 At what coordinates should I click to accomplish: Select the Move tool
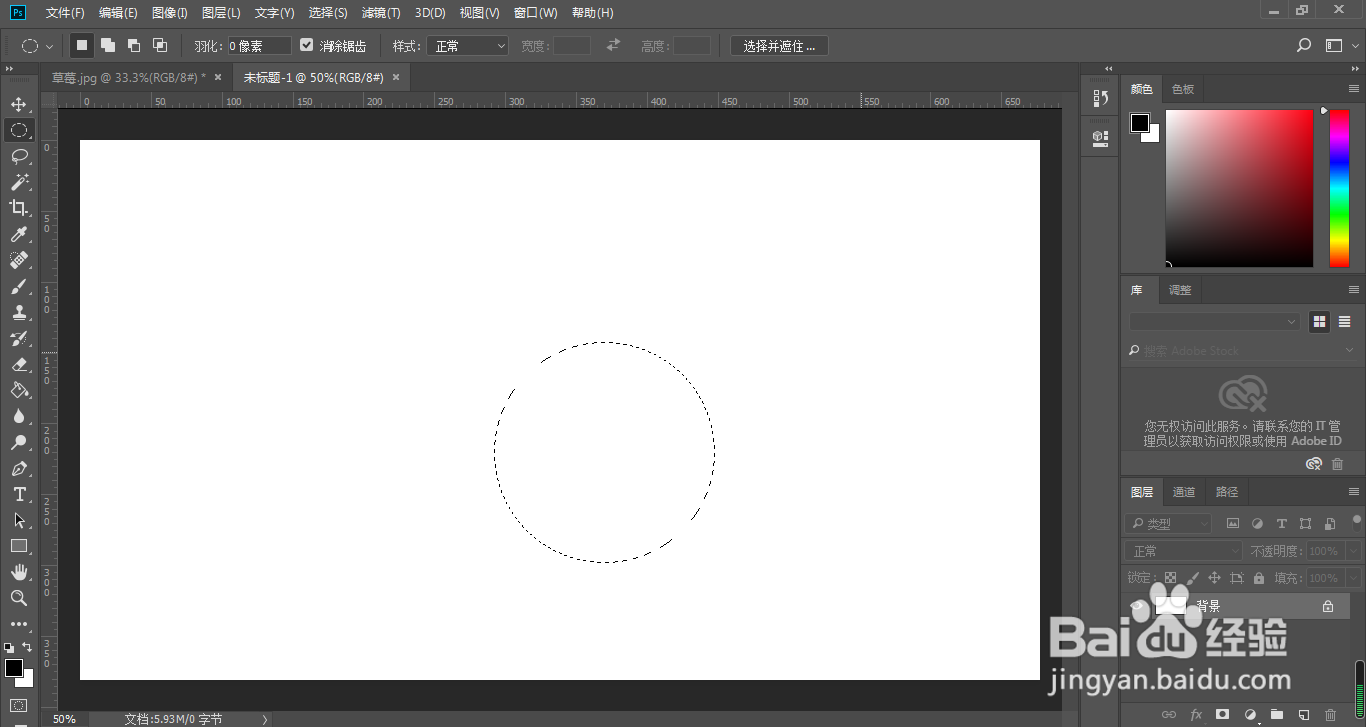point(19,104)
